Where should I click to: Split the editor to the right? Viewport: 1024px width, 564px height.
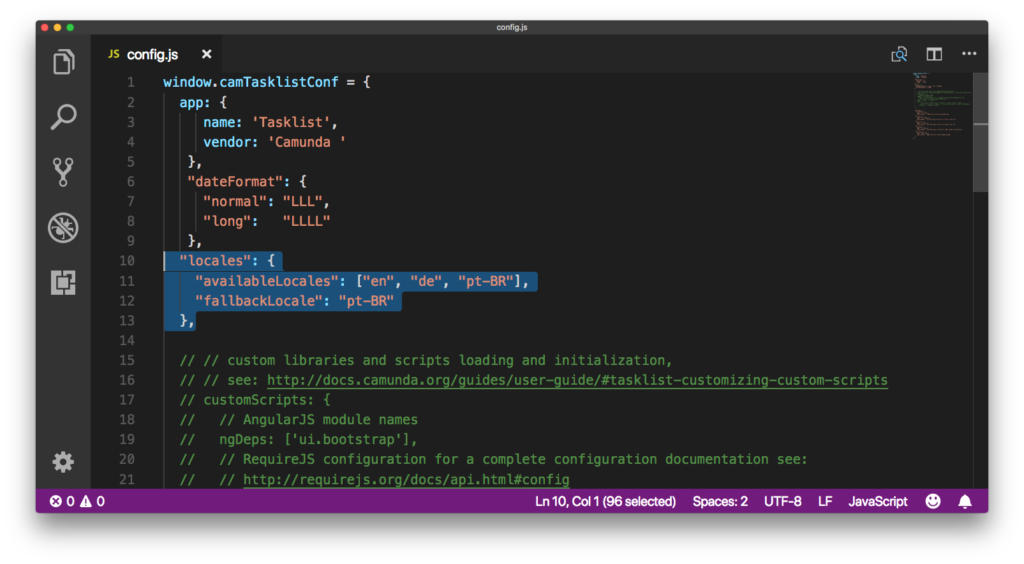point(934,54)
